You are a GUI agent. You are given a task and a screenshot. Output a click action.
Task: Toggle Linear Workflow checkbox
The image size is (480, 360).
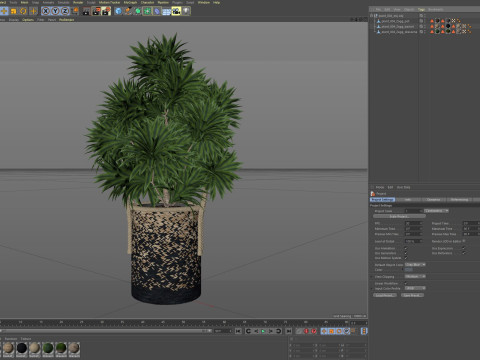pos(406,283)
